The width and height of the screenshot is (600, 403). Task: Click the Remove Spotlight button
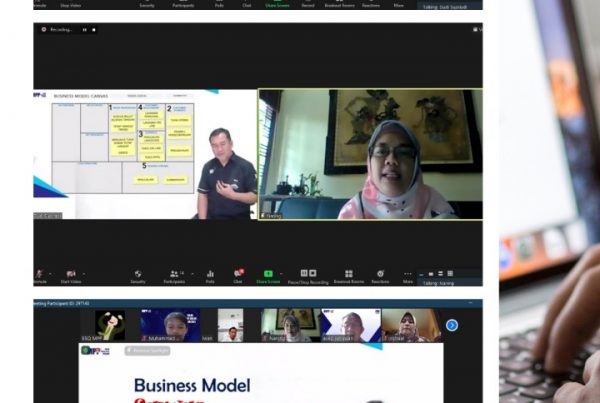(x=147, y=351)
